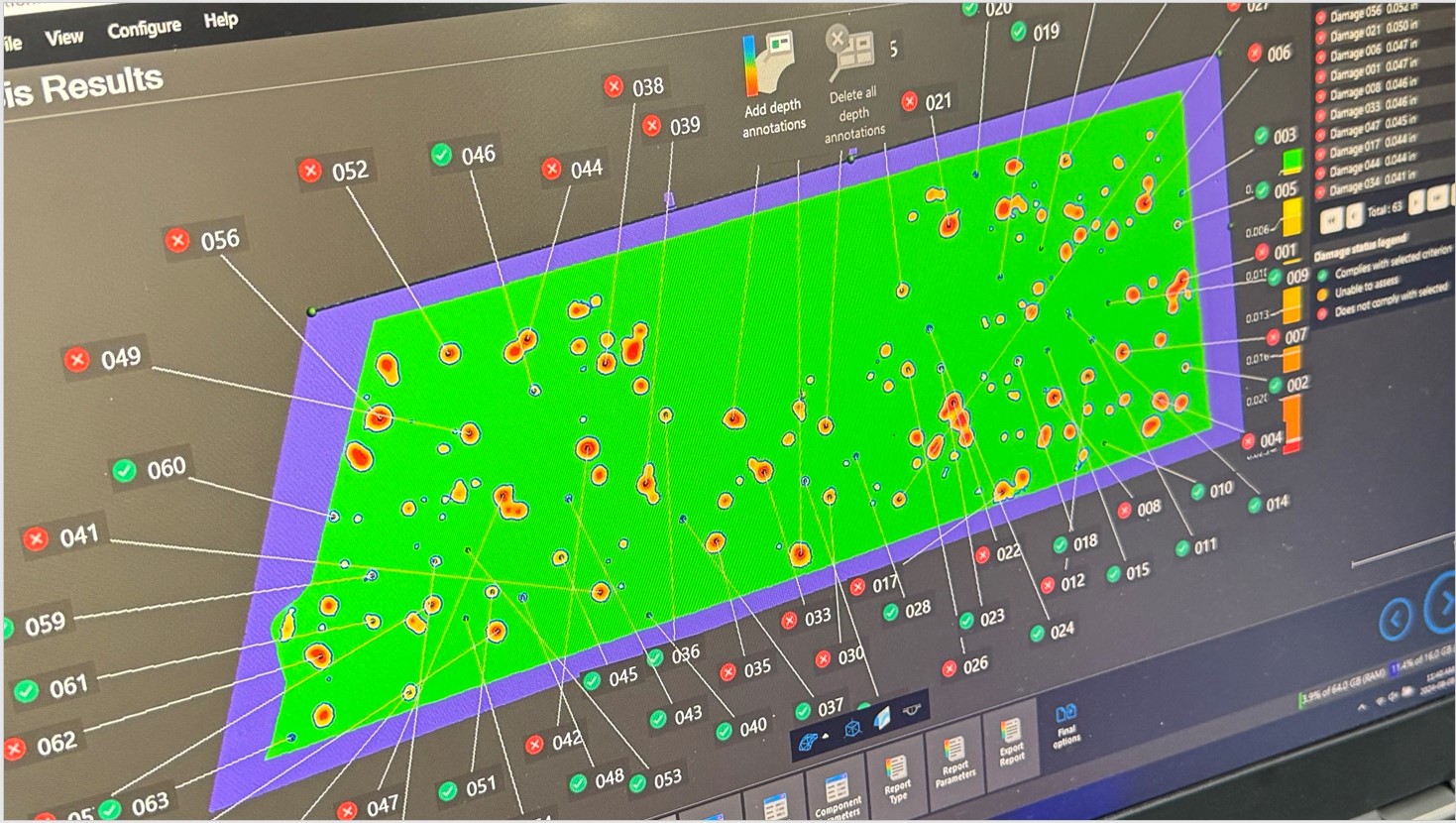This screenshot has height=823, width=1456.
Task: Click the depth color scale bar
Action: tap(1291, 297)
